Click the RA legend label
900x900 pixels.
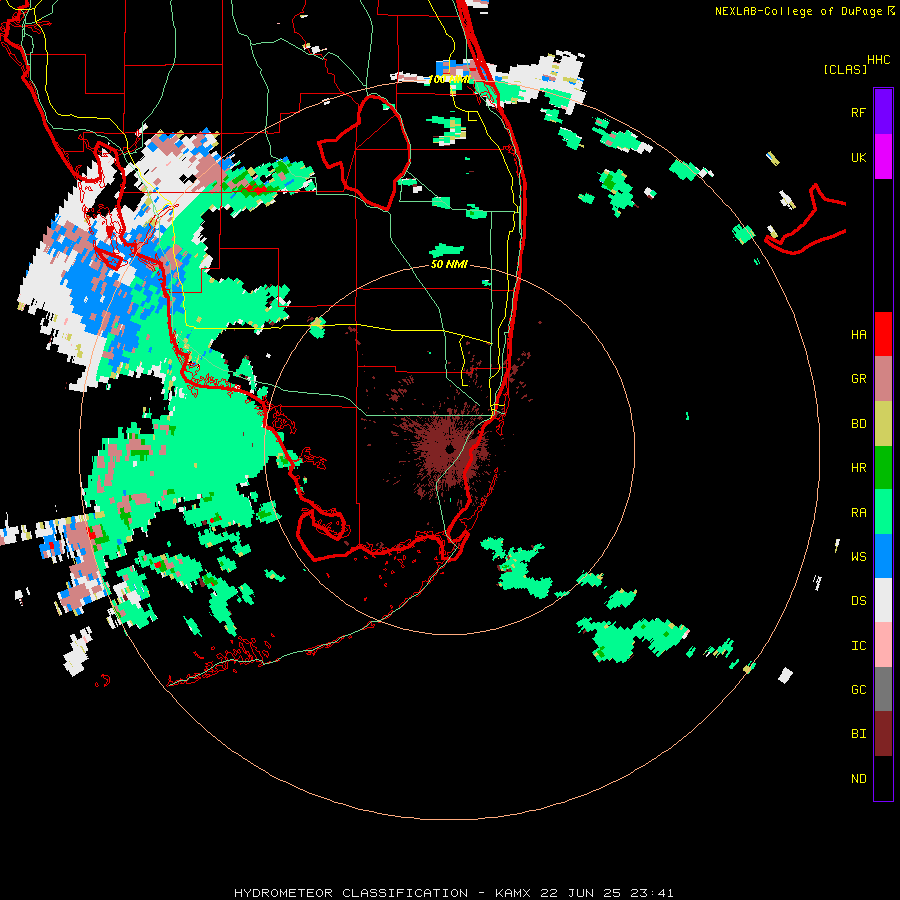858,513
